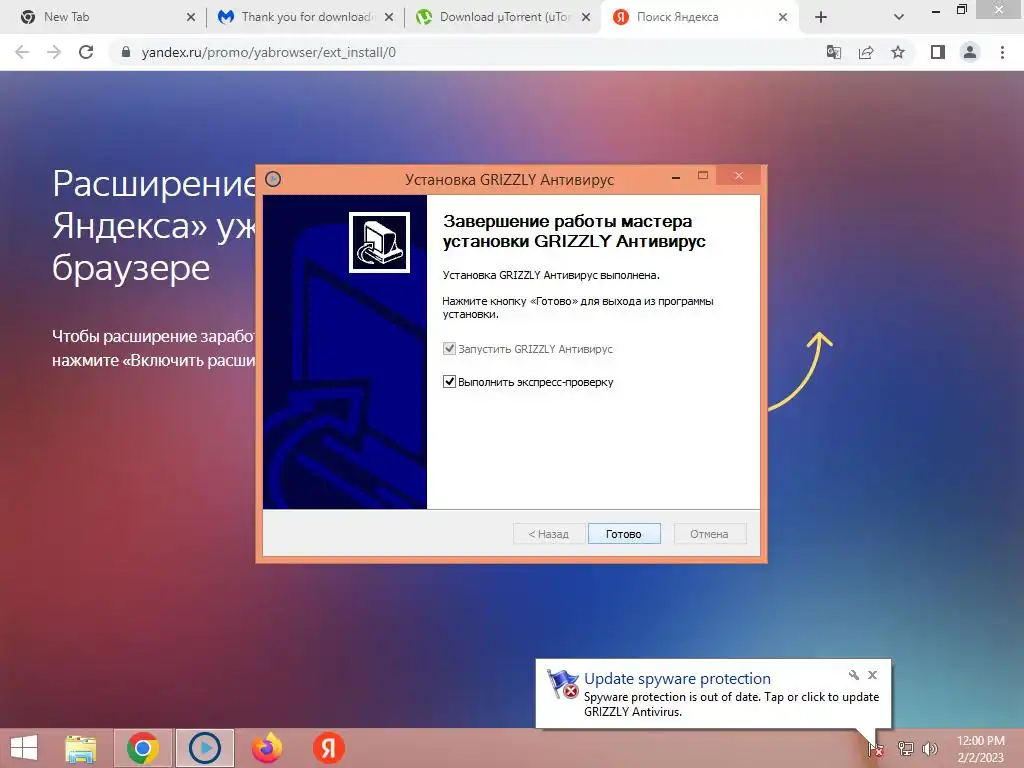The width and height of the screenshot is (1024, 768).
Task: Minimize the Chrome browser window
Action: coord(936,11)
